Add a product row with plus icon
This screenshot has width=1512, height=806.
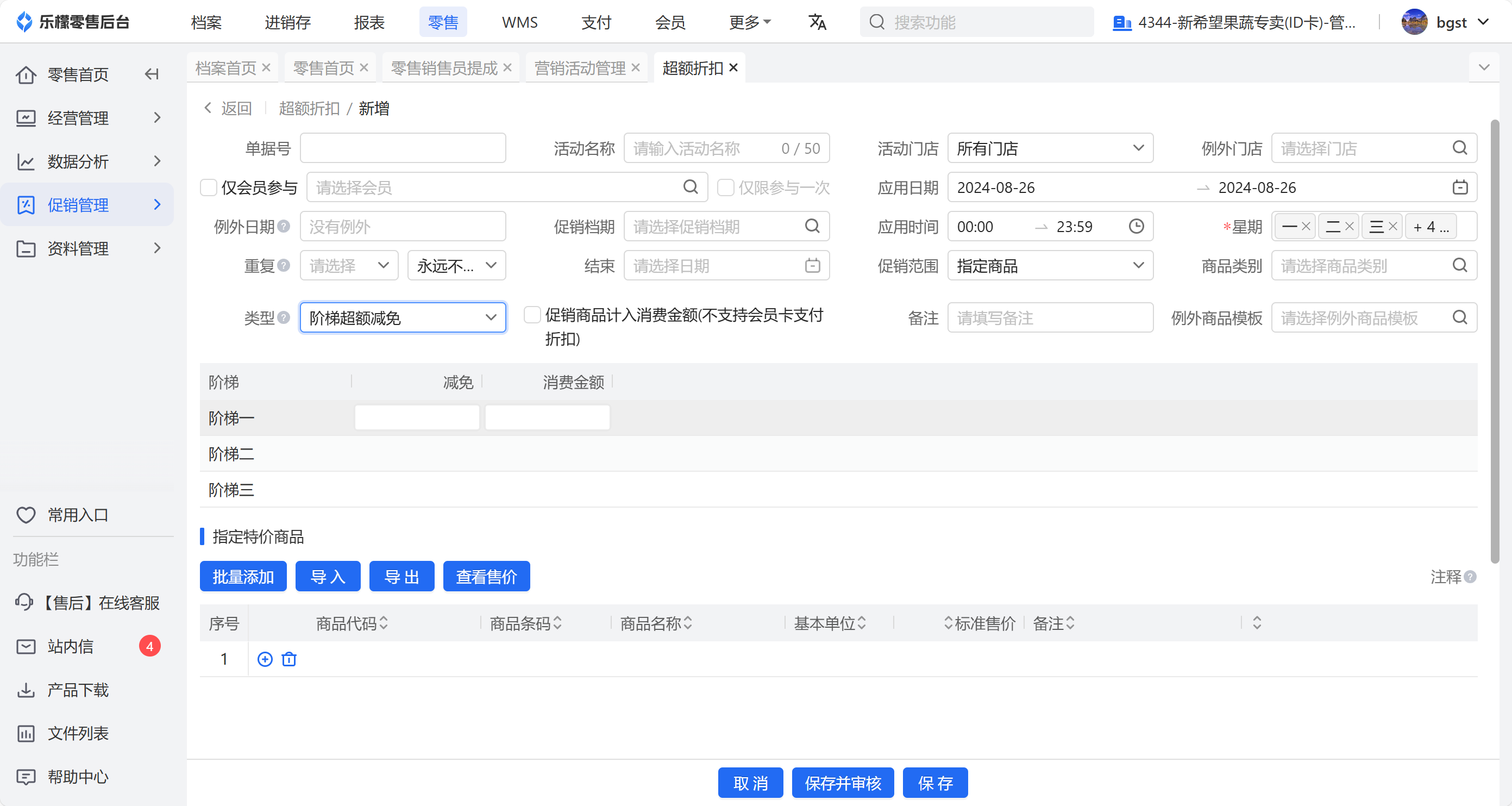(265, 659)
